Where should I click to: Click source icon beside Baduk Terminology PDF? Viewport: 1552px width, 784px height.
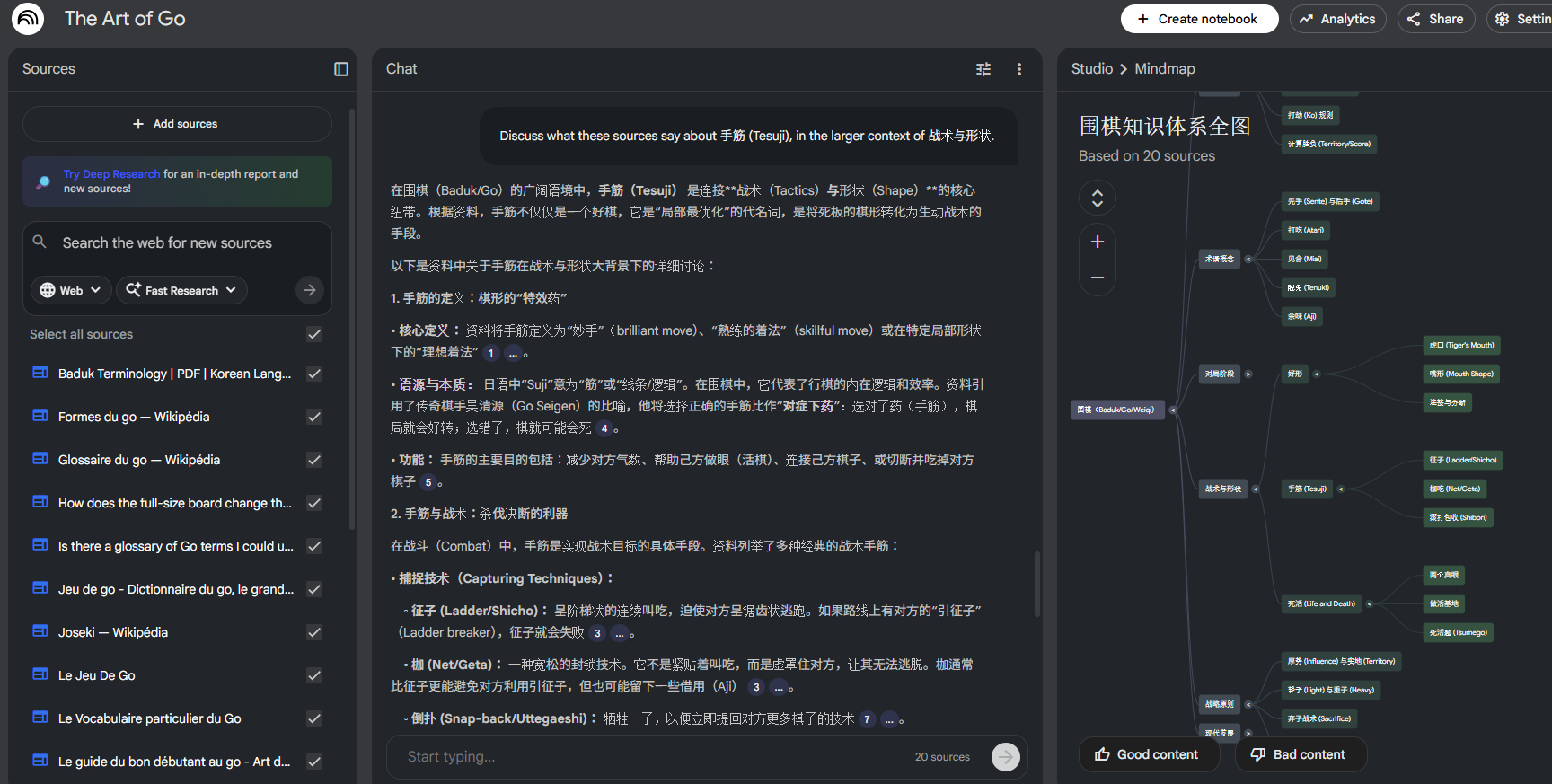[40, 373]
